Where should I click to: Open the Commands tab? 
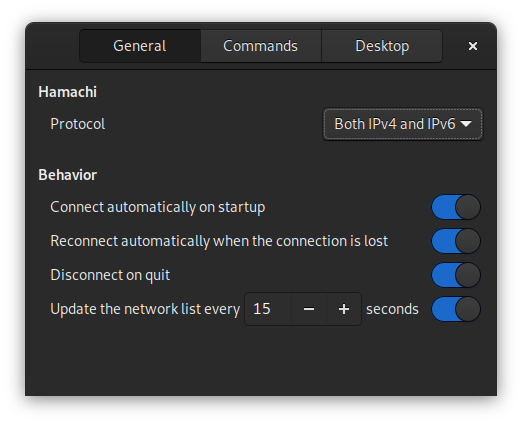pyautogui.click(x=261, y=46)
